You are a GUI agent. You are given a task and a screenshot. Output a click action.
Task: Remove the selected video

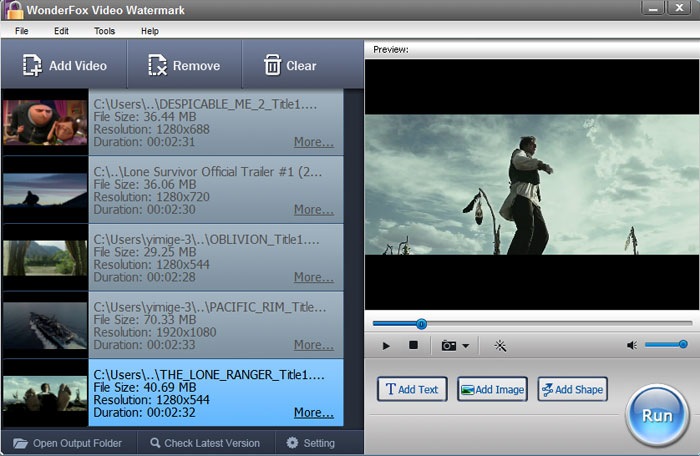(184, 66)
